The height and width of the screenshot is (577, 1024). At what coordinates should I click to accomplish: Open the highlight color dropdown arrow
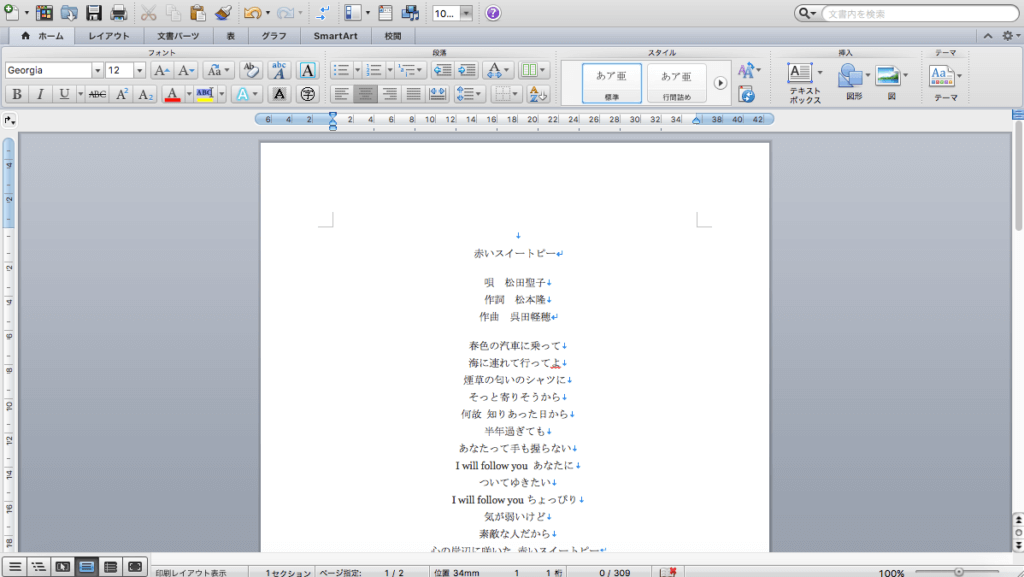pyautogui.click(x=221, y=94)
